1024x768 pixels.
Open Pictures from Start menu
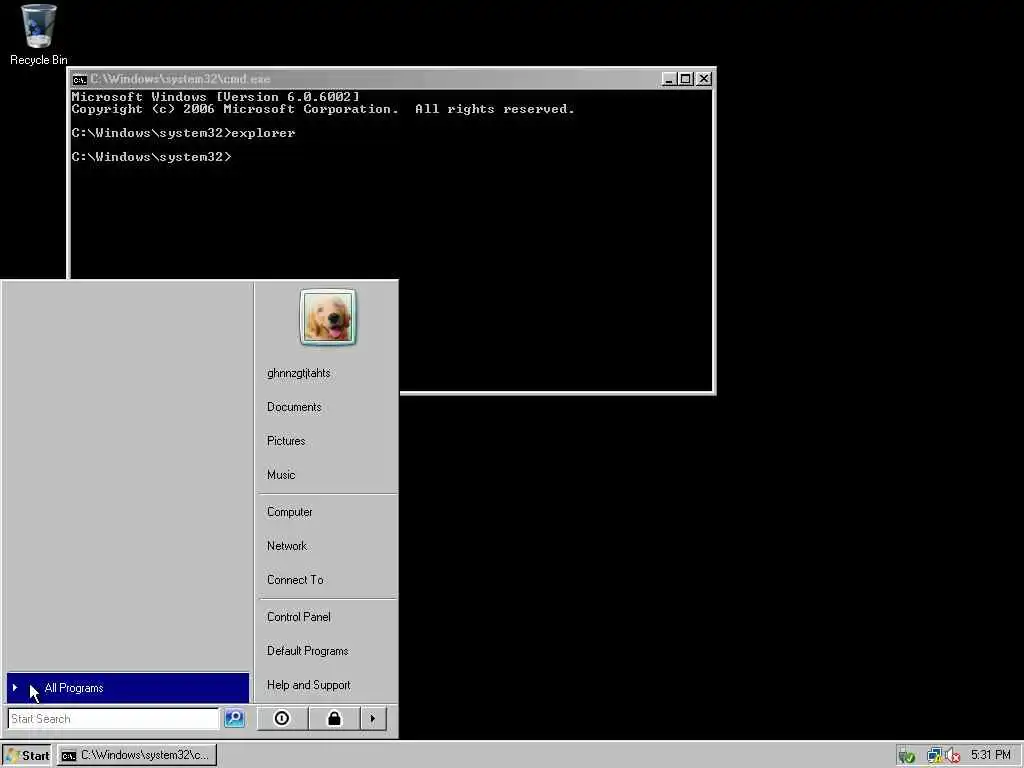[286, 441]
